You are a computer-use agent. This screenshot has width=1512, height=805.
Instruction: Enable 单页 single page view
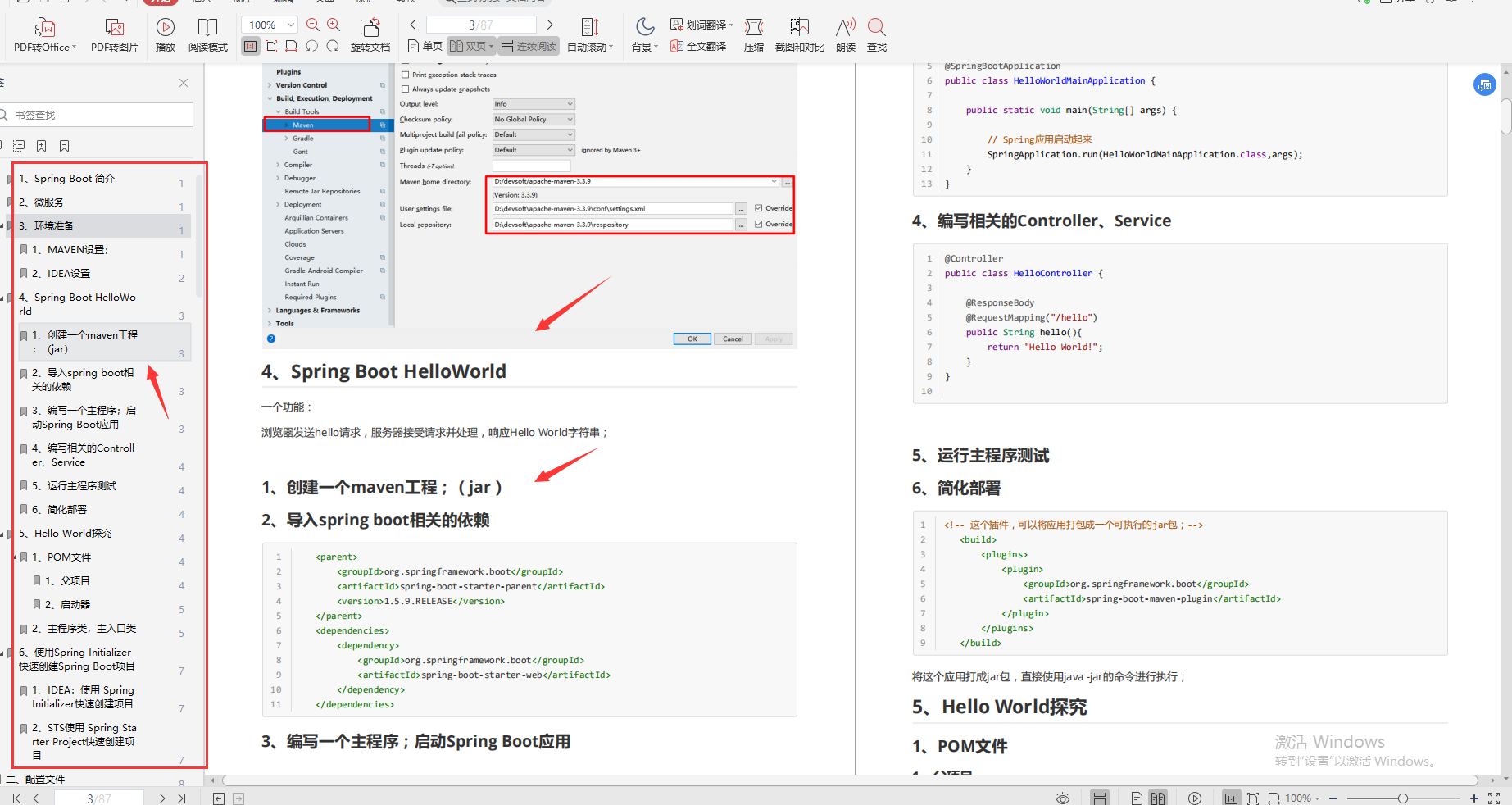pos(425,47)
